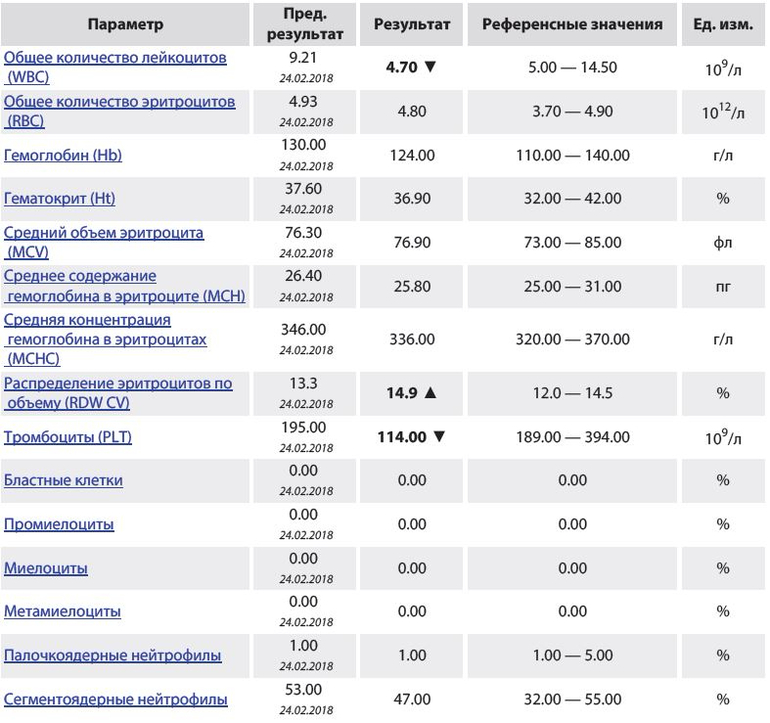The image size is (770, 723).
Task: Open the Метамиелоциты link
Action: 62,611
